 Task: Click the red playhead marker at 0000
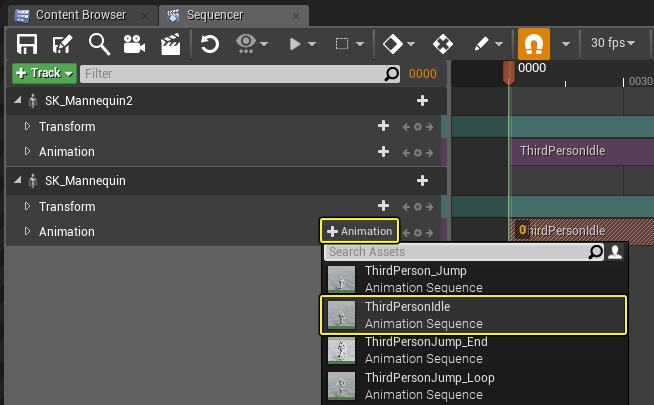(508, 73)
